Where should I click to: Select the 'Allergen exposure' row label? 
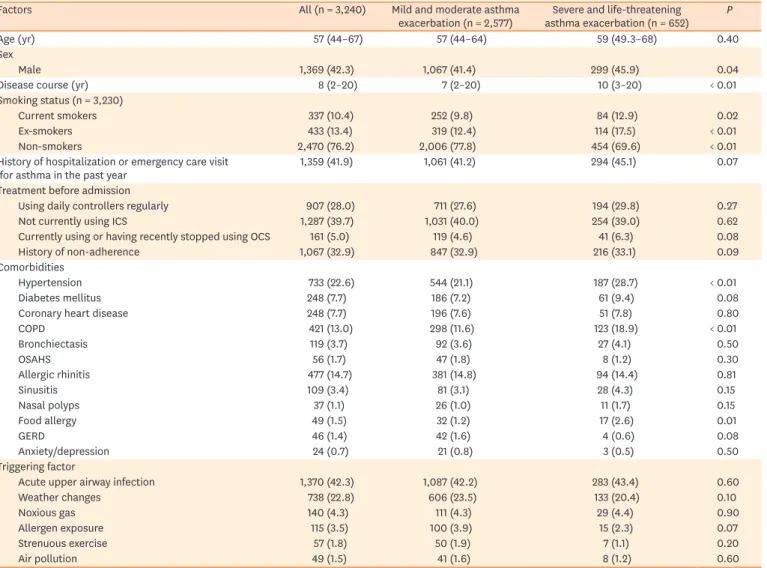(x=61, y=528)
